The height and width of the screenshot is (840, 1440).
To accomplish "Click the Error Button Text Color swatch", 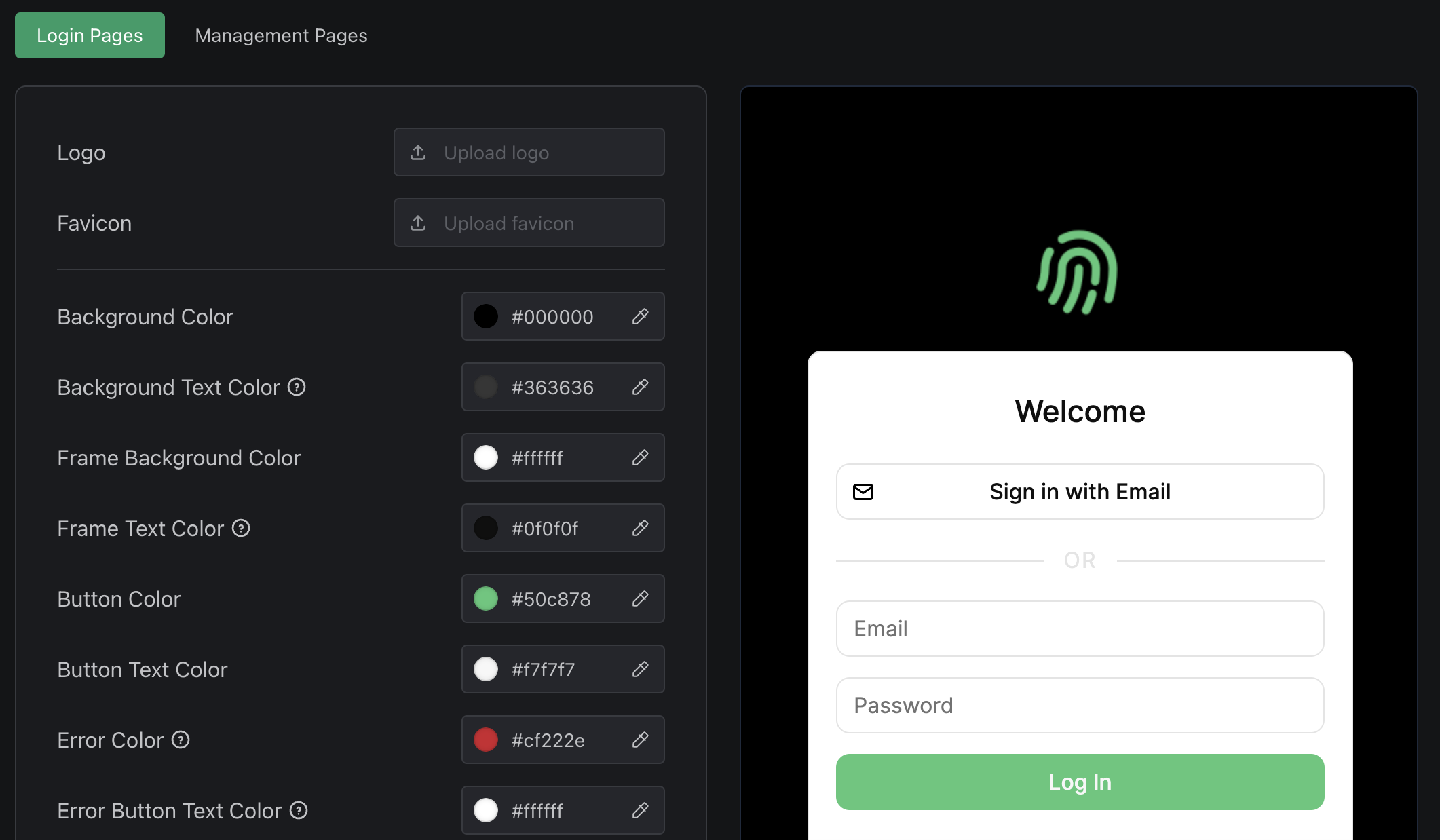I will 486,810.
